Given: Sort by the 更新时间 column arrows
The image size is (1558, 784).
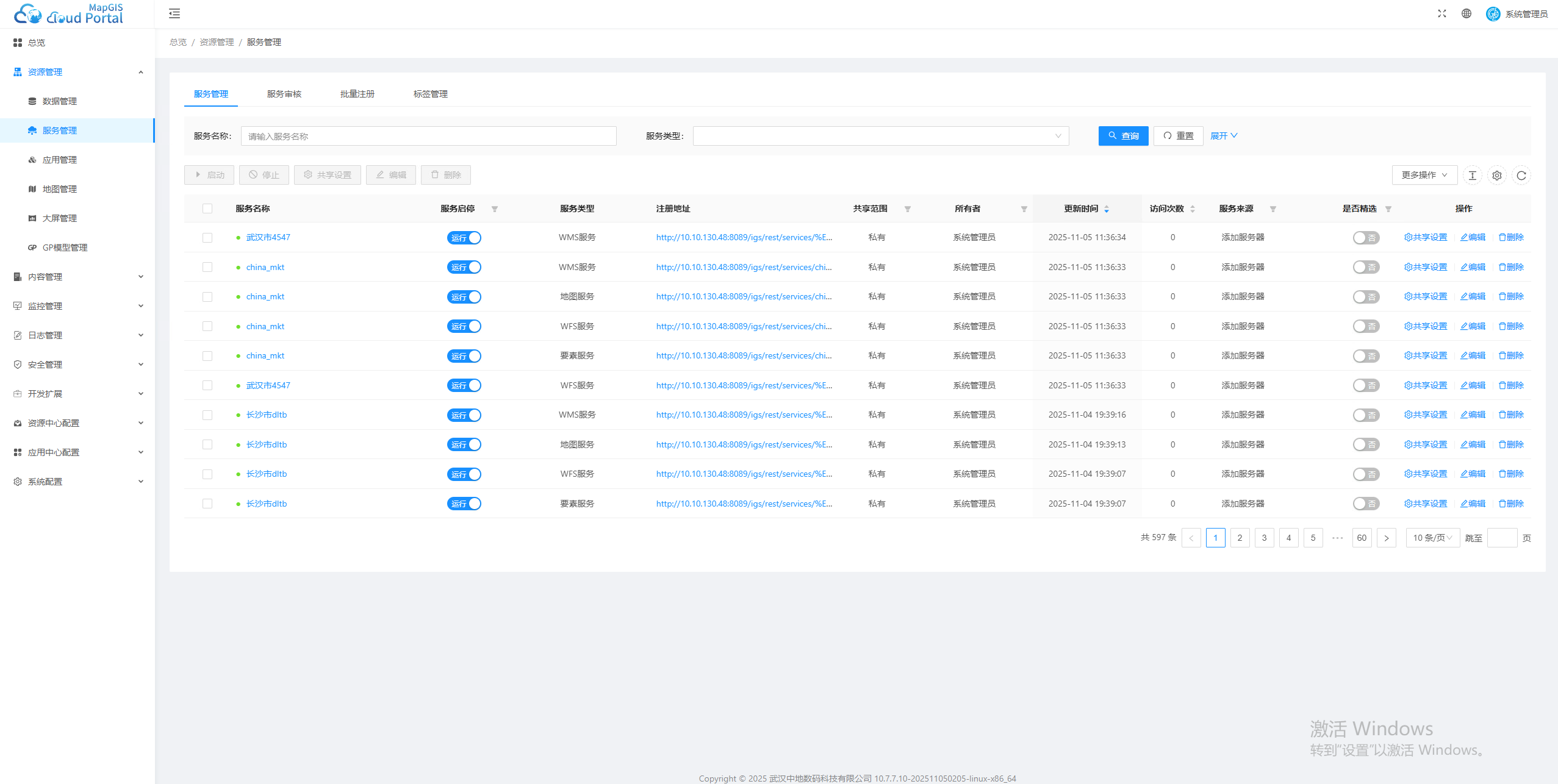Looking at the screenshot, I should pos(1107,209).
